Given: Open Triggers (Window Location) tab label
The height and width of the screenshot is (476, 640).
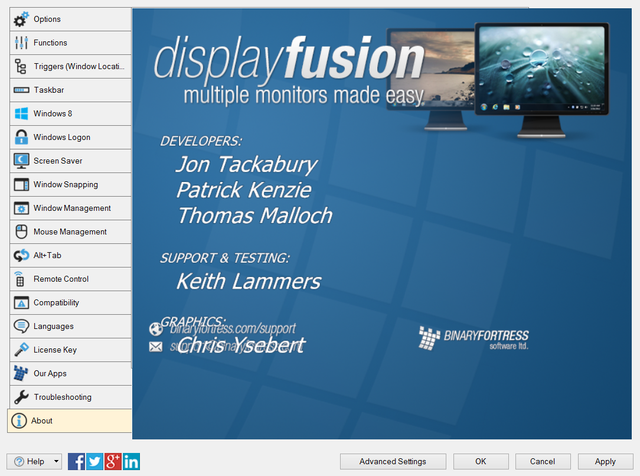Looking at the screenshot, I should (79, 66).
